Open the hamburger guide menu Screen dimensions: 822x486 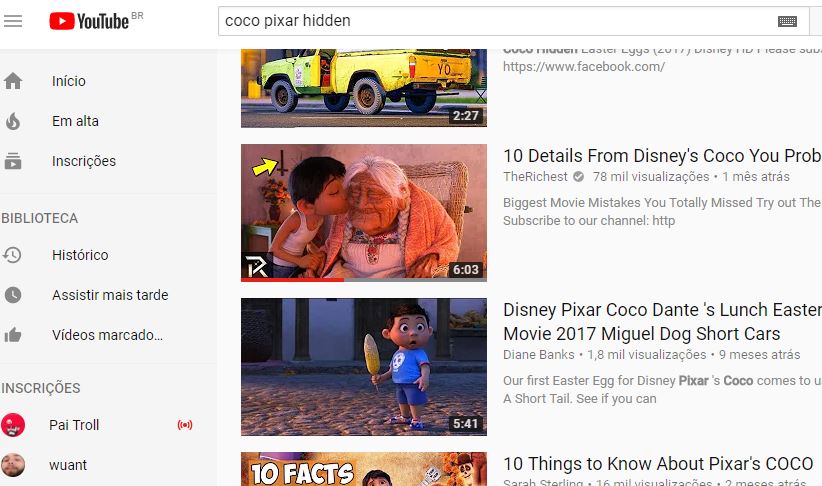click(x=13, y=21)
